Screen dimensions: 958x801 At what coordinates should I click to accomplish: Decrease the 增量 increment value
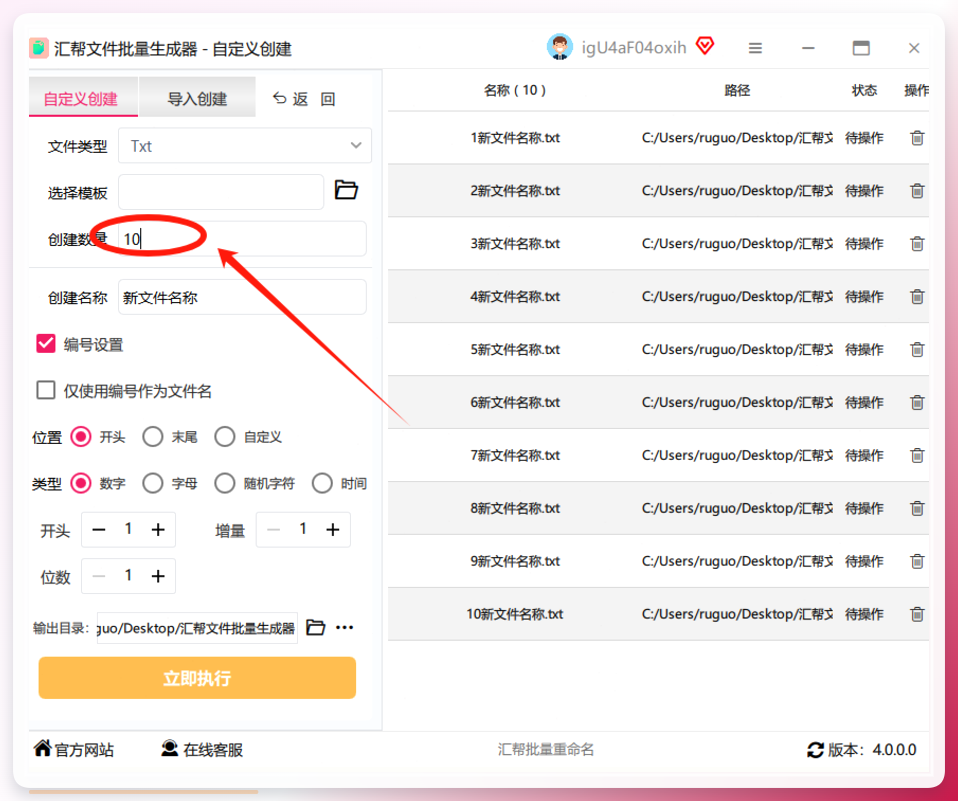pyautogui.click(x=274, y=530)
